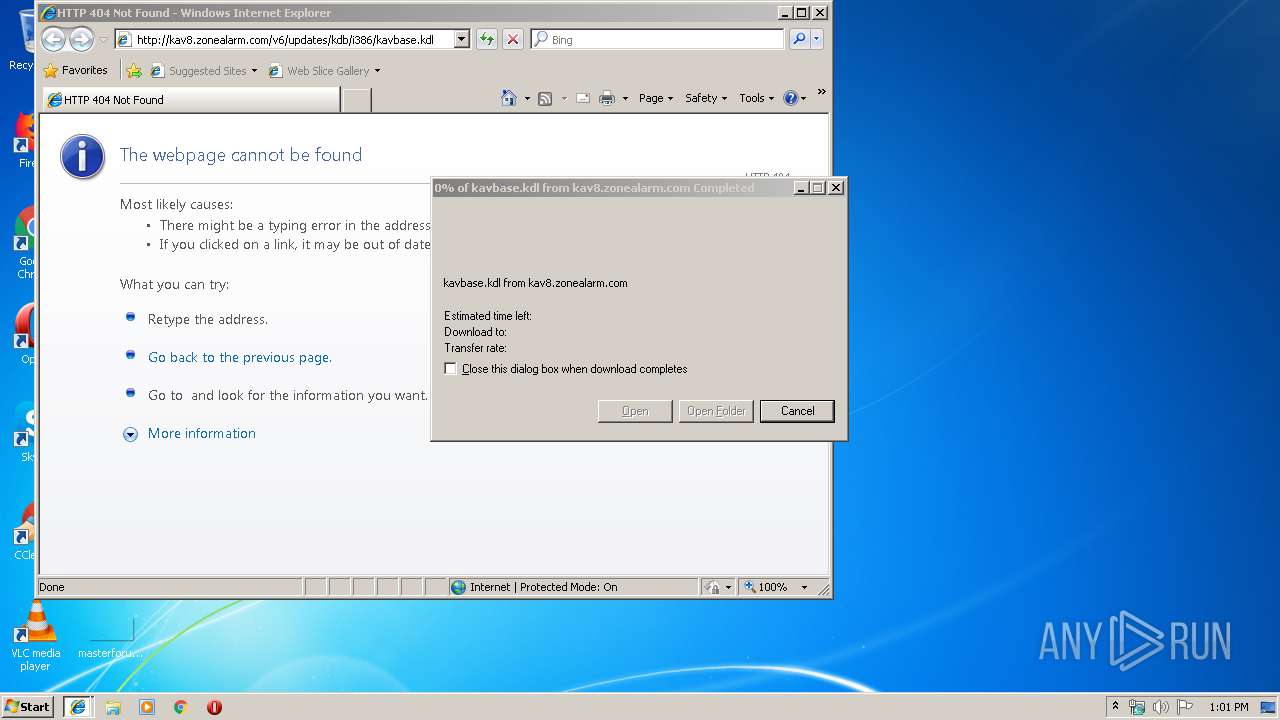Viewport: 1280px width, 720px height.
Task: Expand the Help dropdown arrow
Action: 804,98
